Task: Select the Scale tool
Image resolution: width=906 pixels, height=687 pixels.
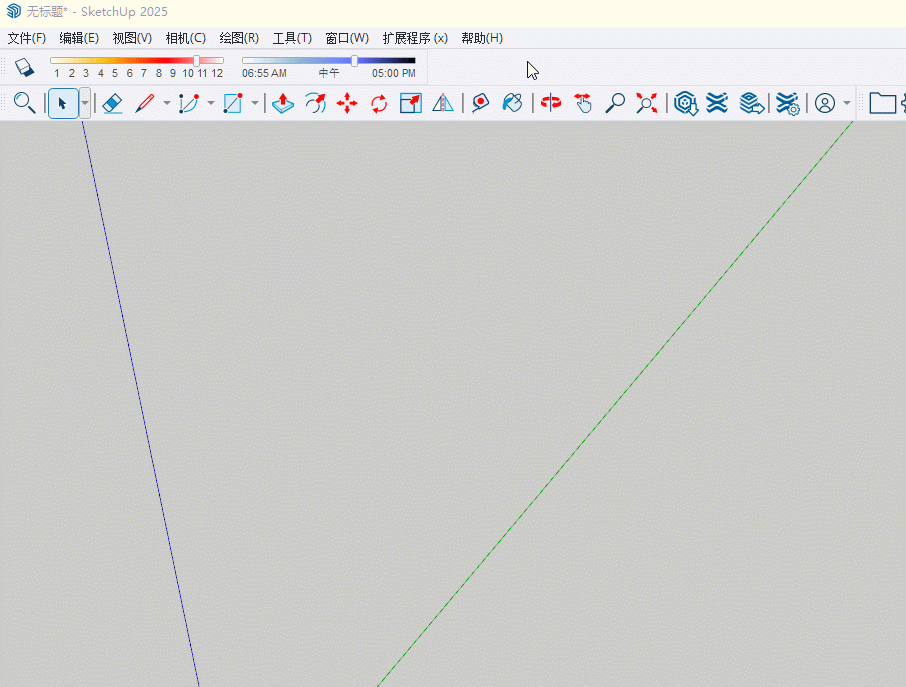Action: click(x=411, y=103)
